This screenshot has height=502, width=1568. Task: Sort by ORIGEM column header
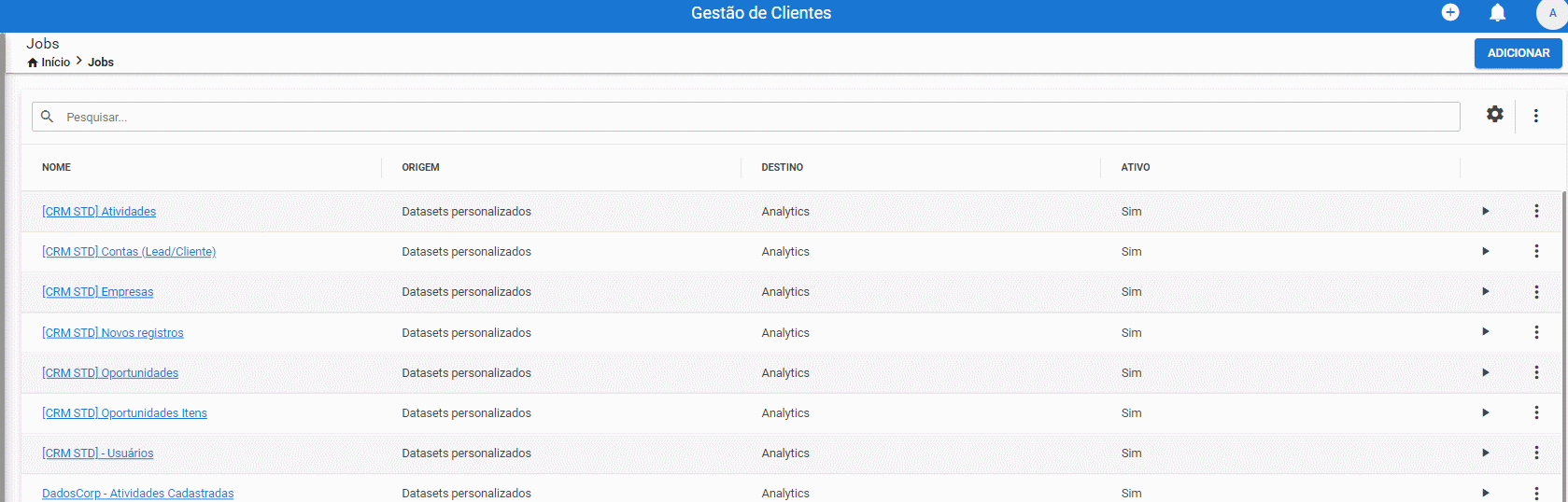point(420,167)
